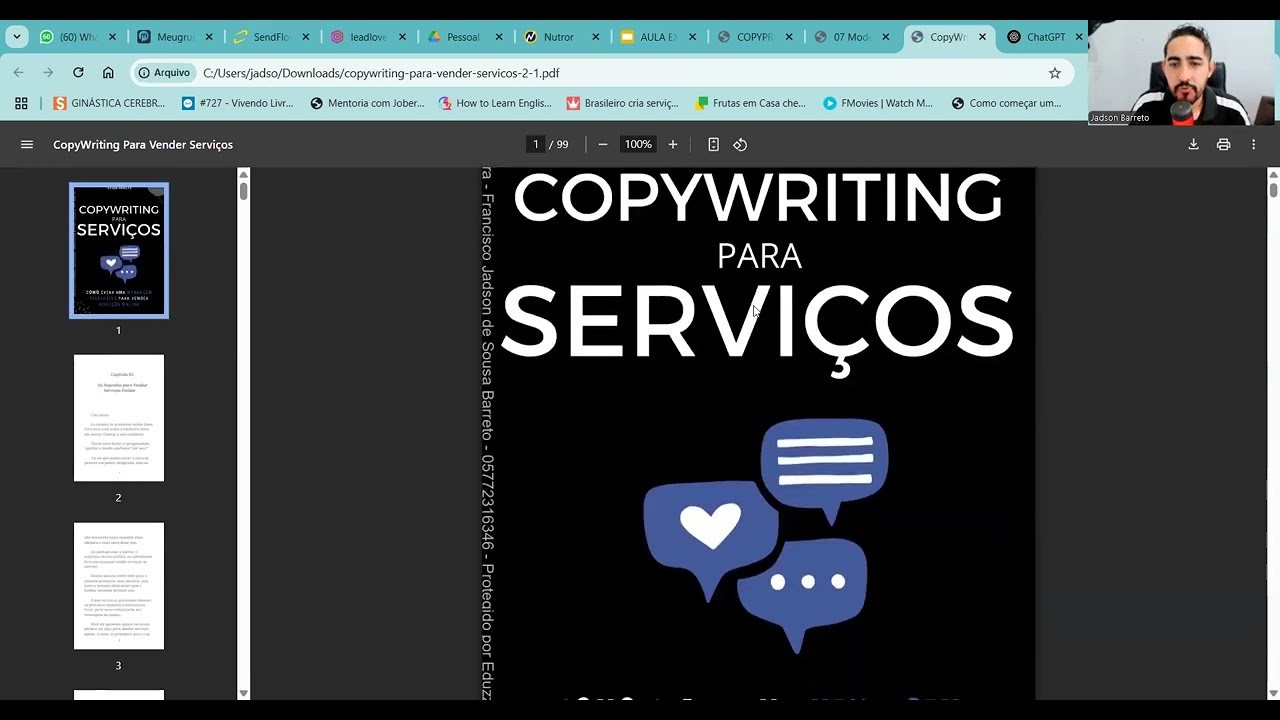Click the thumbnail panel scrollbar thumb
This screenshot has height=720, width=1280.
243,190
